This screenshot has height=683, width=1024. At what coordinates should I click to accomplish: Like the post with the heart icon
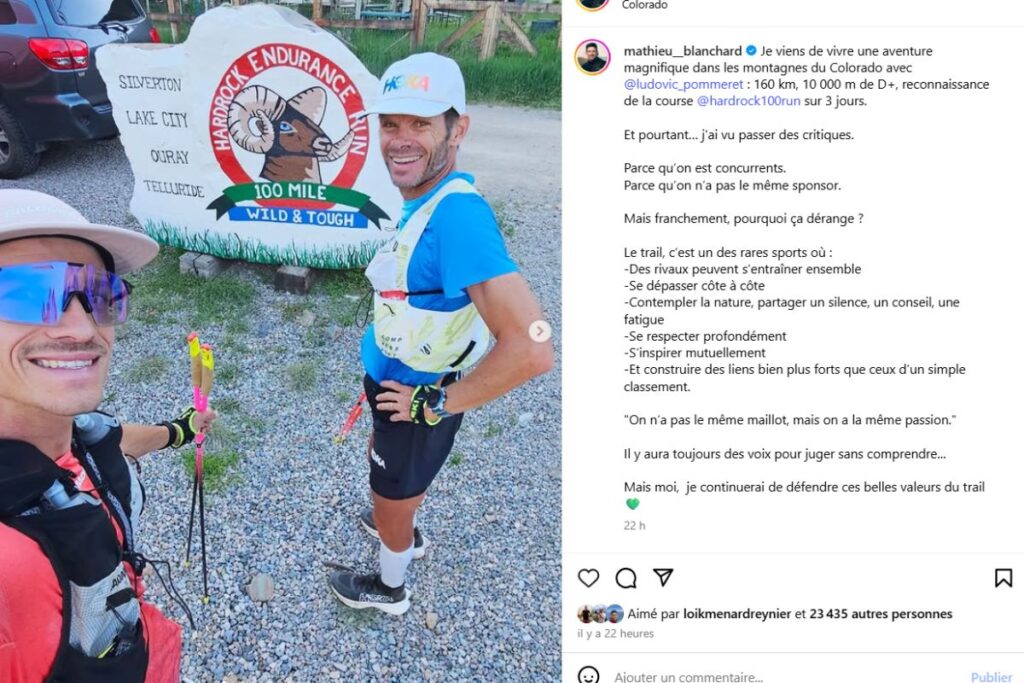(588, 578)
